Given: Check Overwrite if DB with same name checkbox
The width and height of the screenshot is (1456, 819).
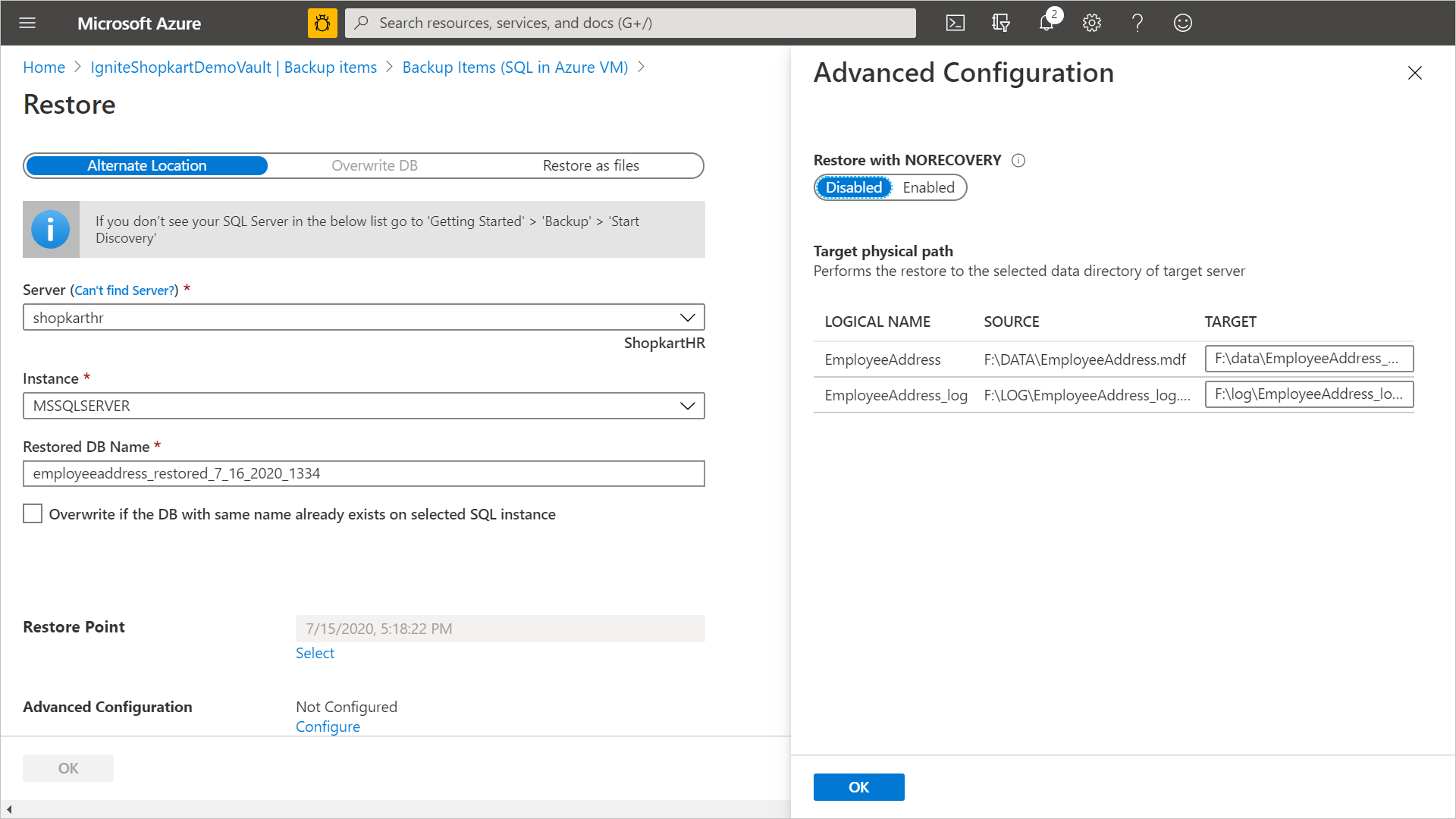Looking at the screenshot, I should coord(32,513).
